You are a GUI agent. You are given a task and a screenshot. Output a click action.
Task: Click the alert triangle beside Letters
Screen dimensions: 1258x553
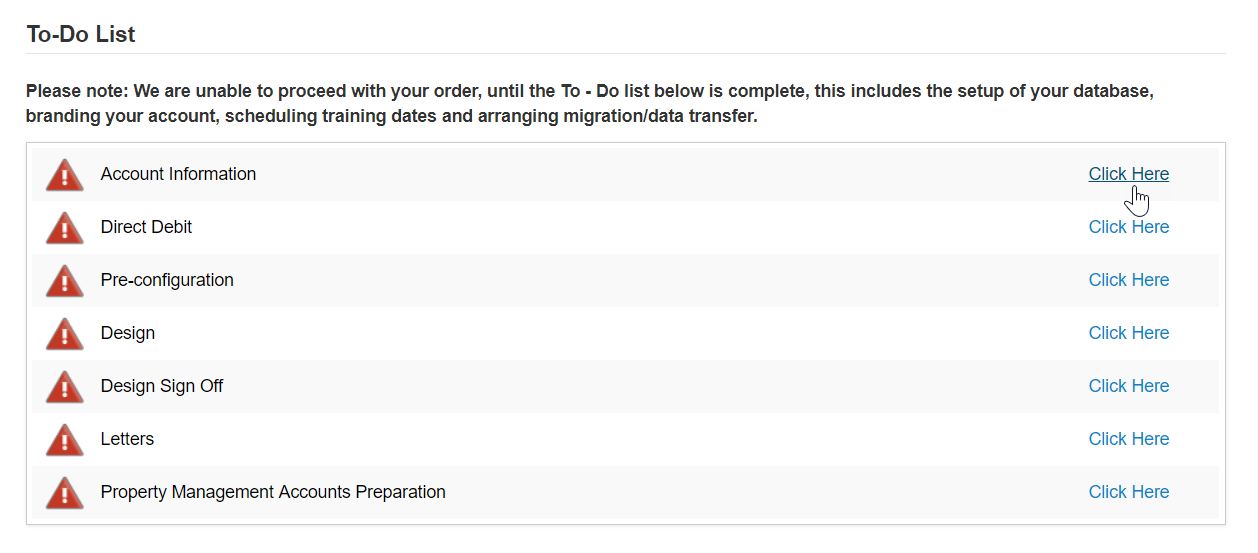tap(65, 441)
